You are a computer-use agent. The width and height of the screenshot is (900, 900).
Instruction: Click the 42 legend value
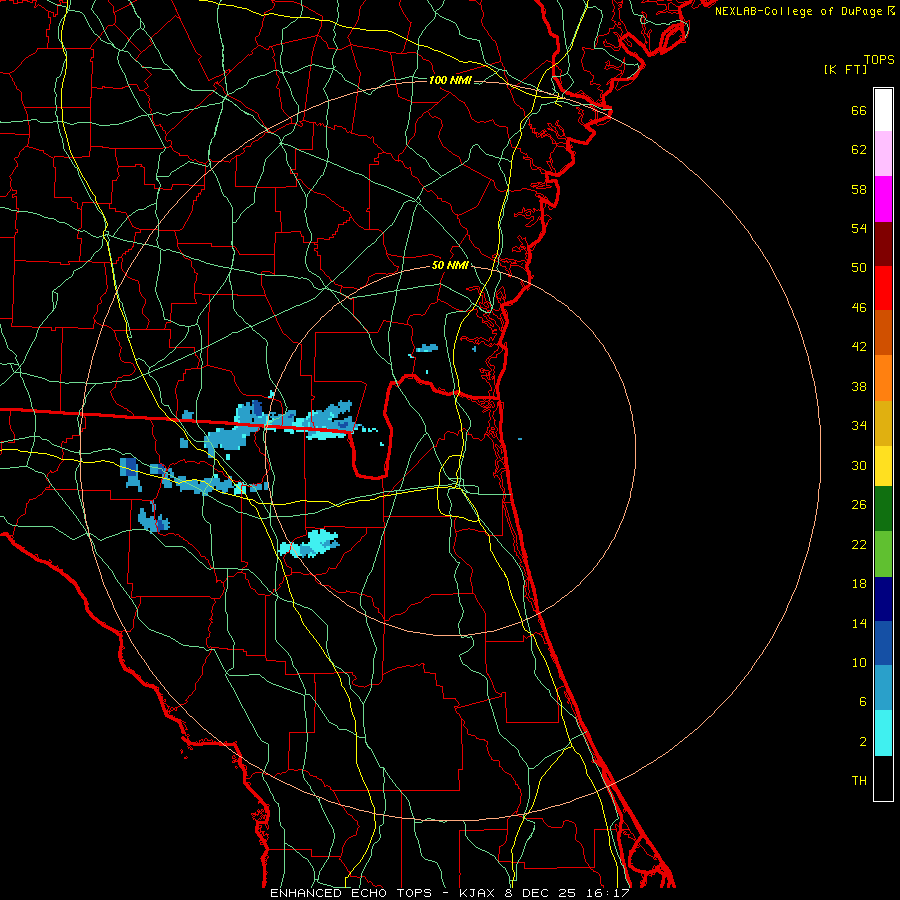pos(859,347)
